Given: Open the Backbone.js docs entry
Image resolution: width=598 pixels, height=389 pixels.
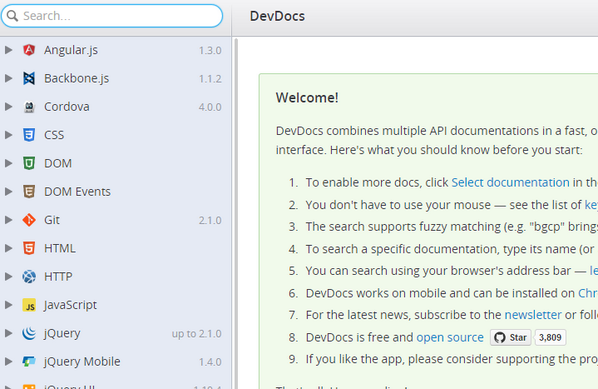Looking at the screenshot, I should [x=116, y=78].
